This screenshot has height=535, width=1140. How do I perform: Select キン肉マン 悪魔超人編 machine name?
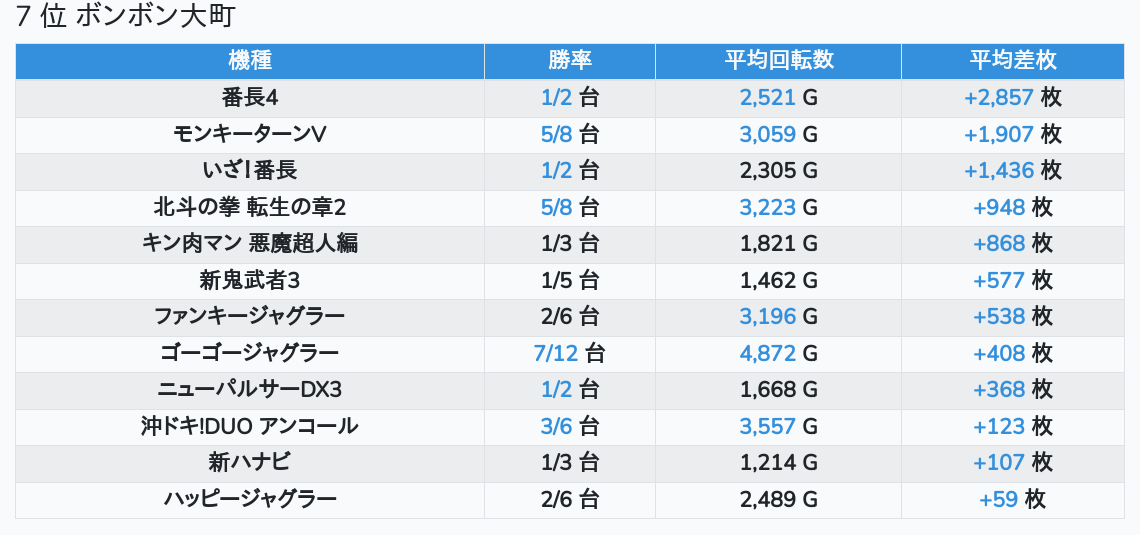(x=250, y=243)
